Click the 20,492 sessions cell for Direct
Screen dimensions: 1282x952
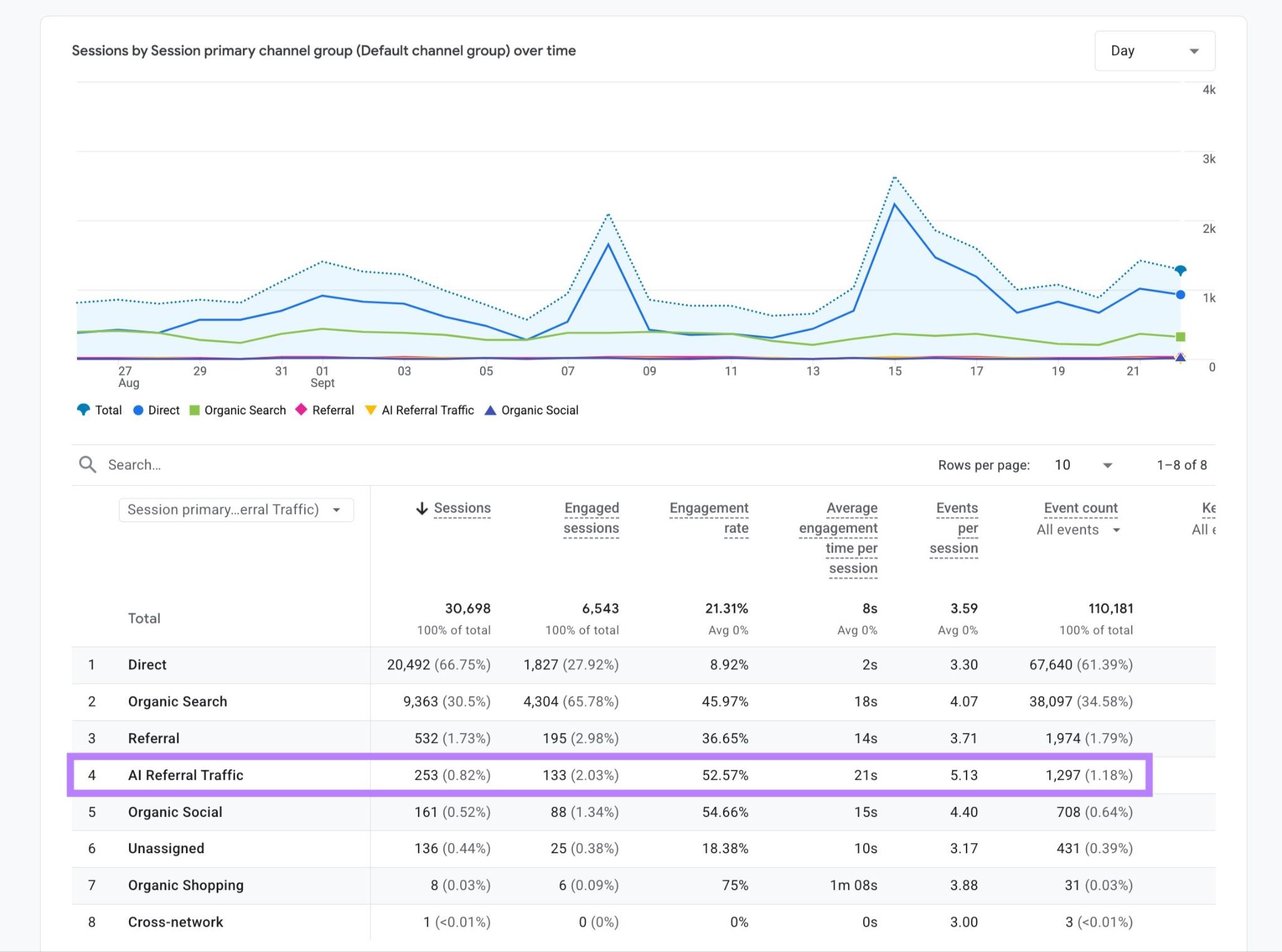coord(439,665)
